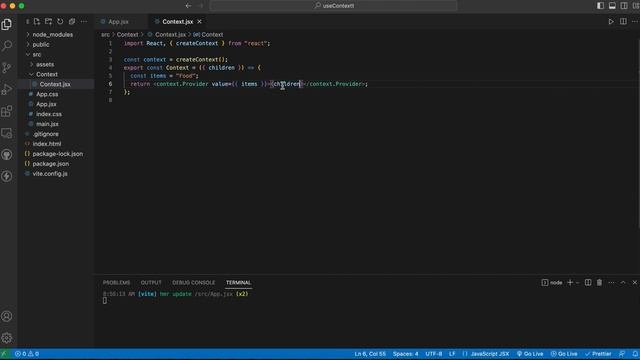The height and width of the screenshot is (360, 640).
Task: Open the new terminal launch profile dropdown
Action: [x=578, y=282]
